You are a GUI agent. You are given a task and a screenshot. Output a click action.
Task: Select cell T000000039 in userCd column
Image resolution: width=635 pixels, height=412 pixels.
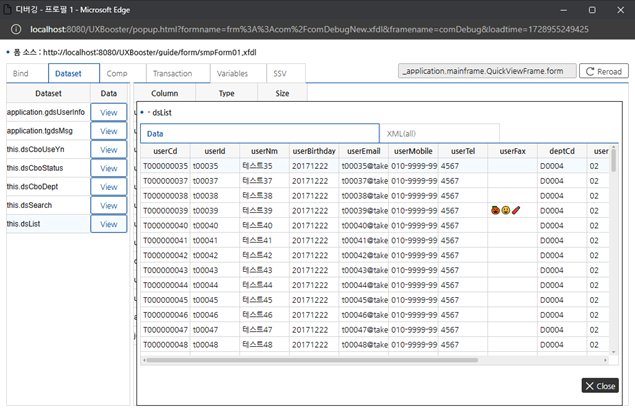(165, 211)
